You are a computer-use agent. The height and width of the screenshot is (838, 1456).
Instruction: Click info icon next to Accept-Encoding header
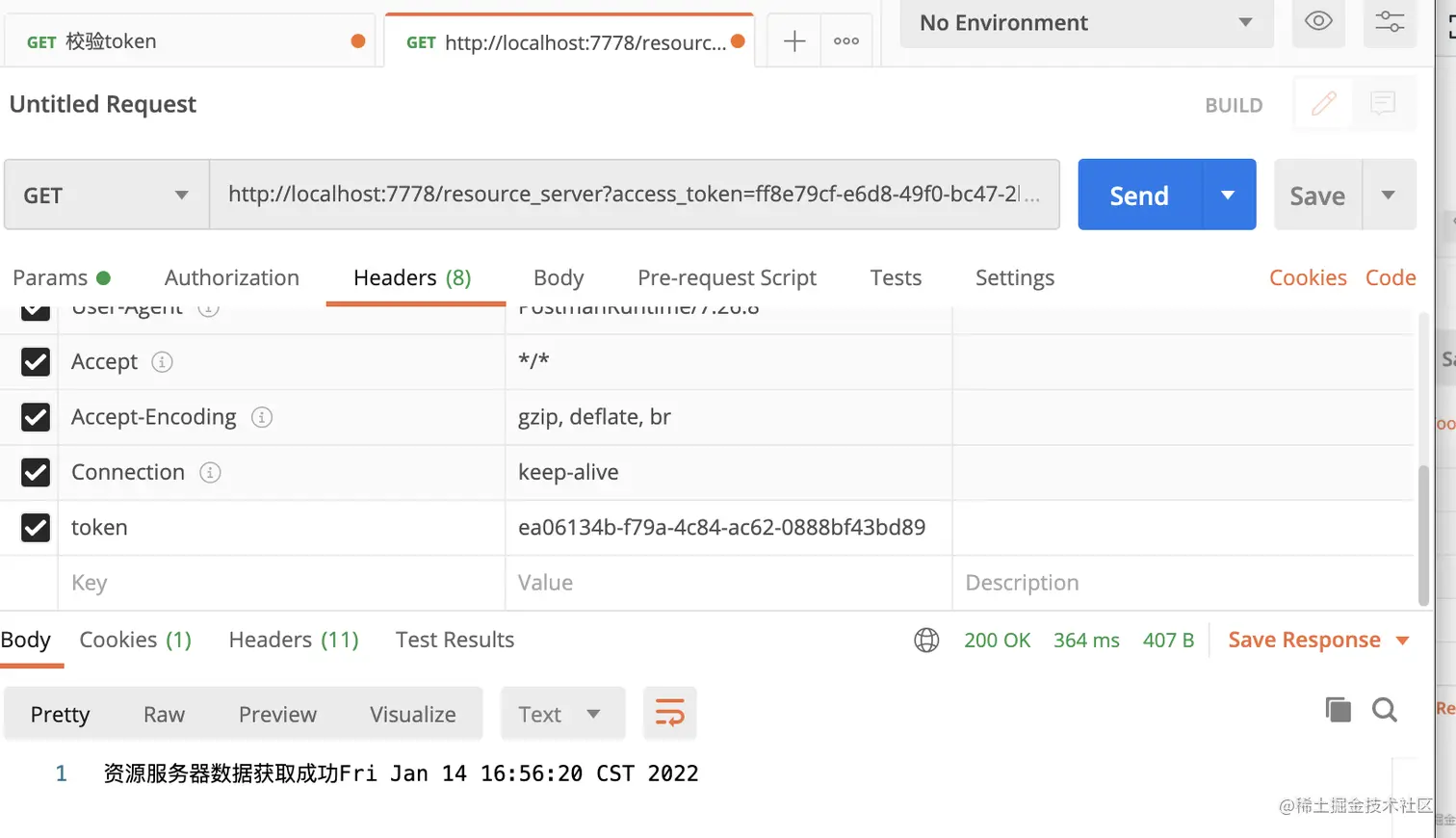tap(262, 417)
